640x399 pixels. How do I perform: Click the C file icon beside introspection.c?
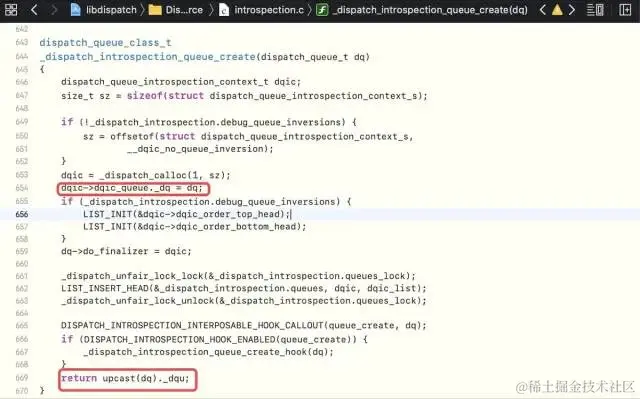[224, 10]
